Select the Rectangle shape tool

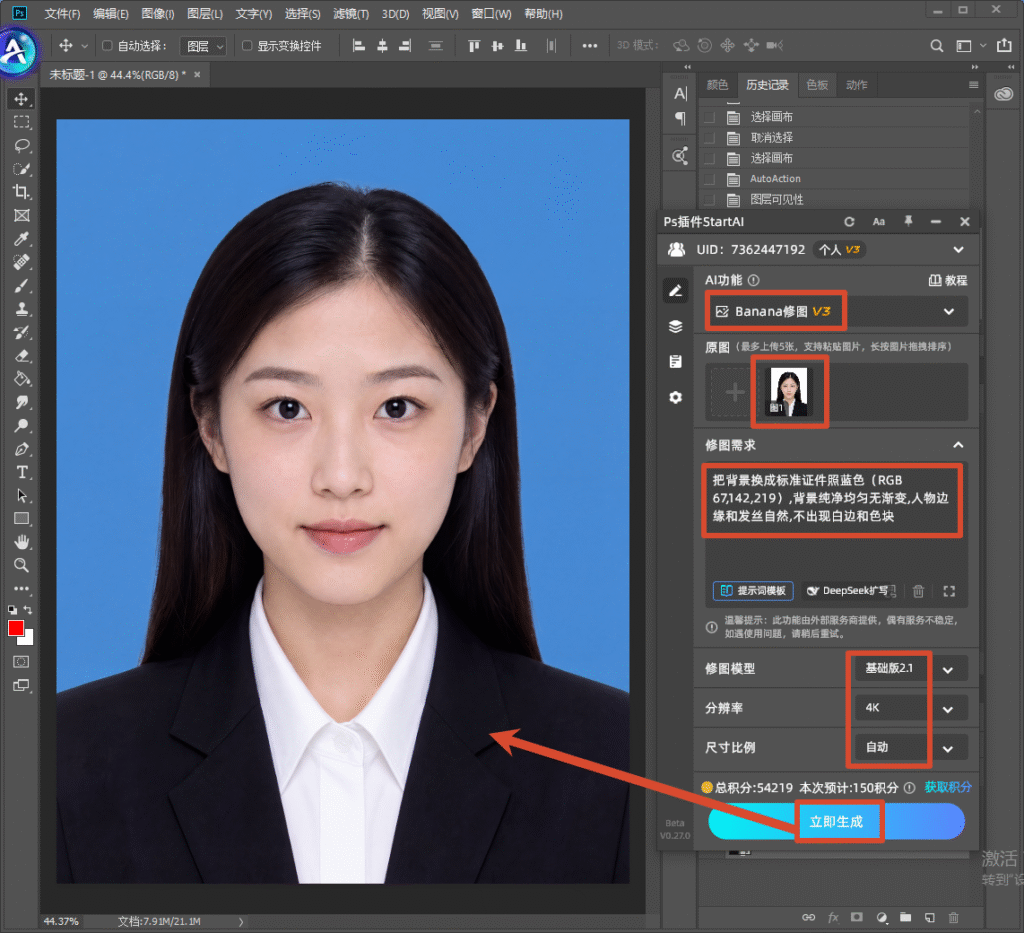point(22,519)
